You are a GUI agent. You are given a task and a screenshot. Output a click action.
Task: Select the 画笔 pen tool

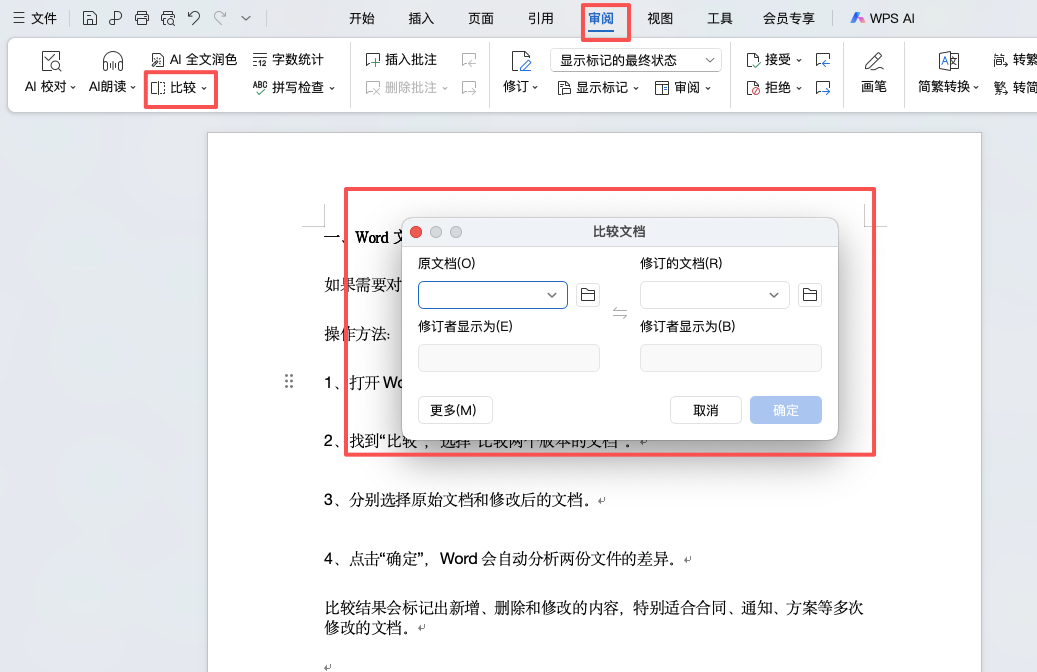point(874,71)
